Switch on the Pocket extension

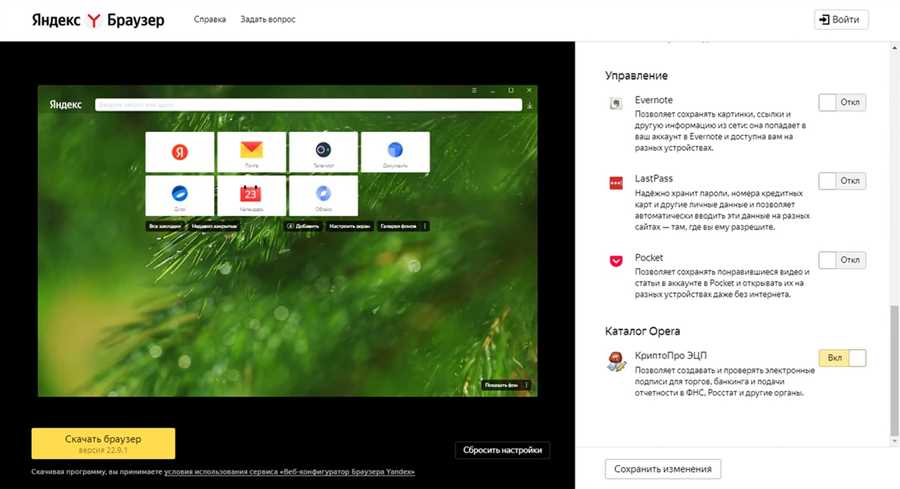[x=842, y=260]
